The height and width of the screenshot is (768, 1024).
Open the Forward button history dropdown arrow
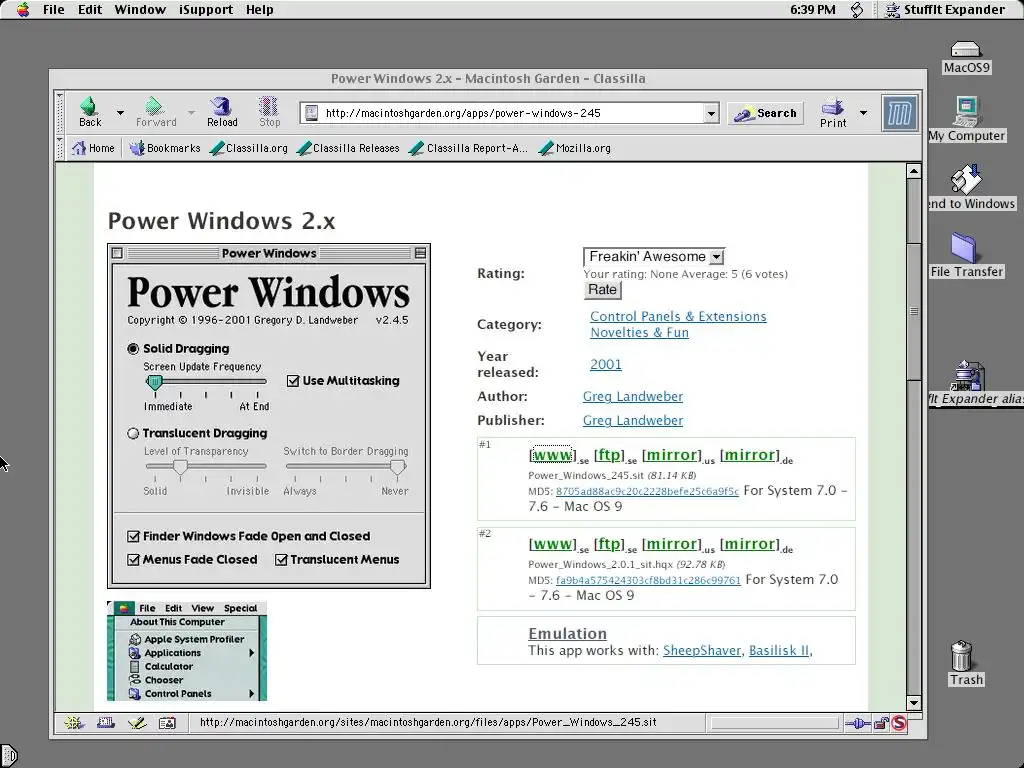point(191,113)
